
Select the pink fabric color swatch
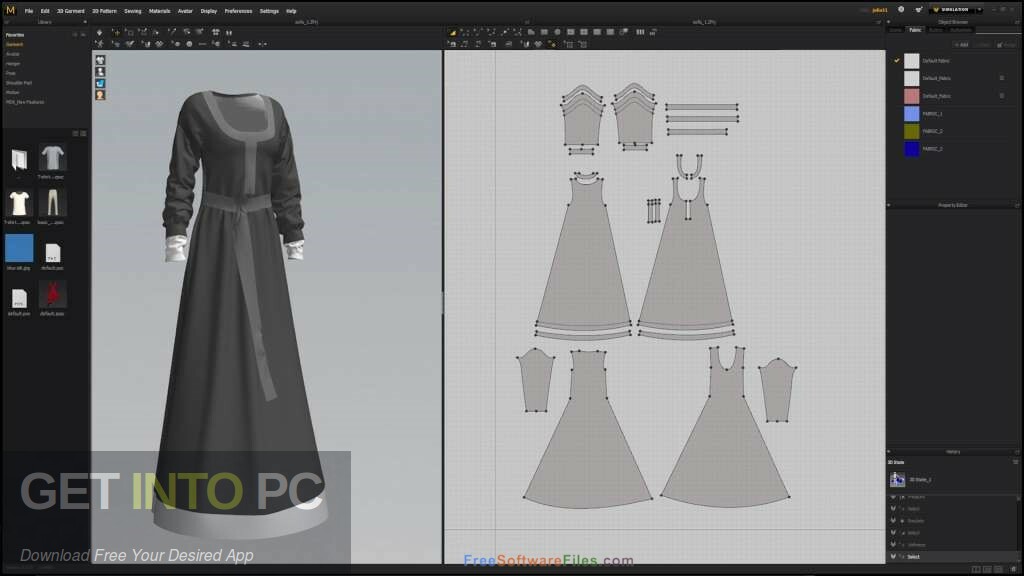coord(912,96)
